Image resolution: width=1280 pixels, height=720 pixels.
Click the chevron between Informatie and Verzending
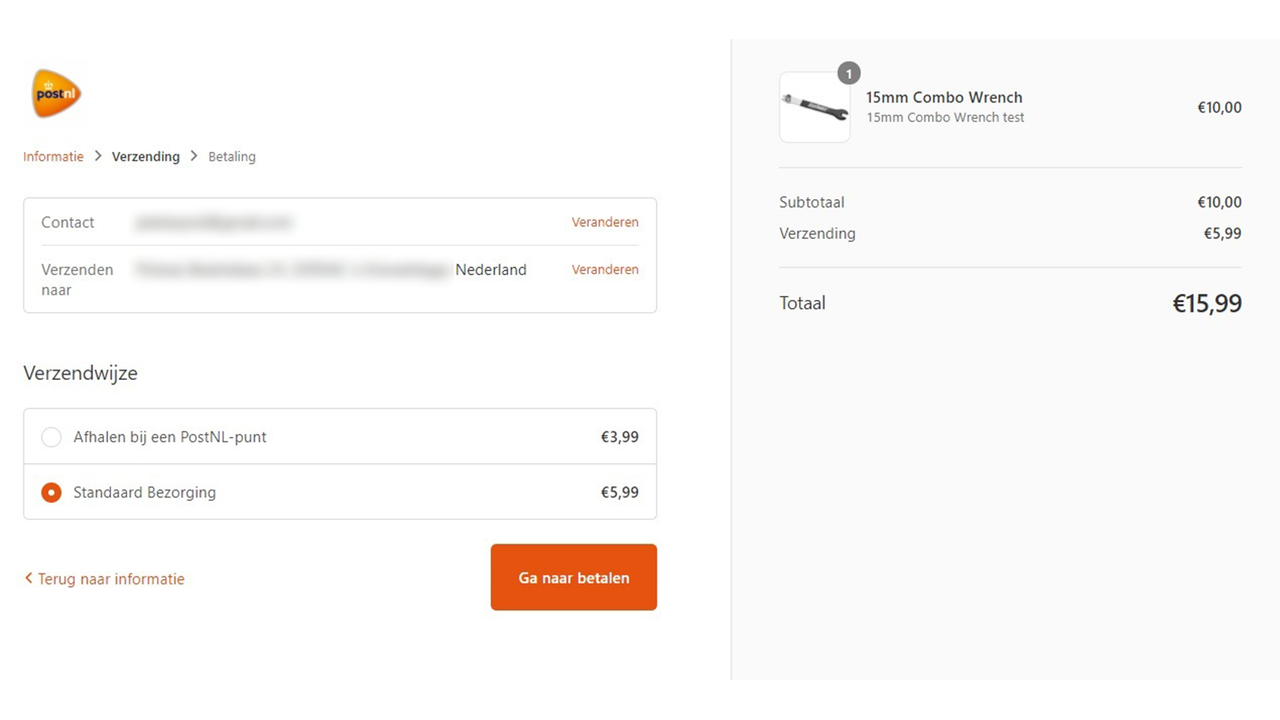click(x=97, y=156)
